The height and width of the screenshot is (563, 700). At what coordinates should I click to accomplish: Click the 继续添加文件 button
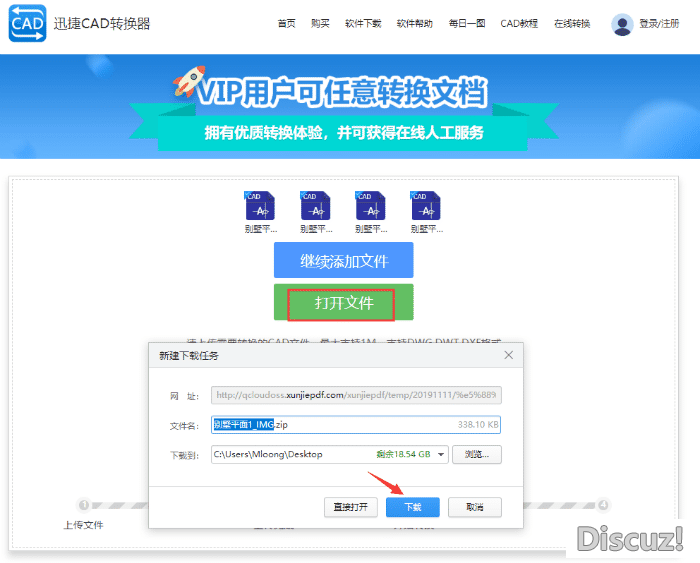click(x=343, y=262)
